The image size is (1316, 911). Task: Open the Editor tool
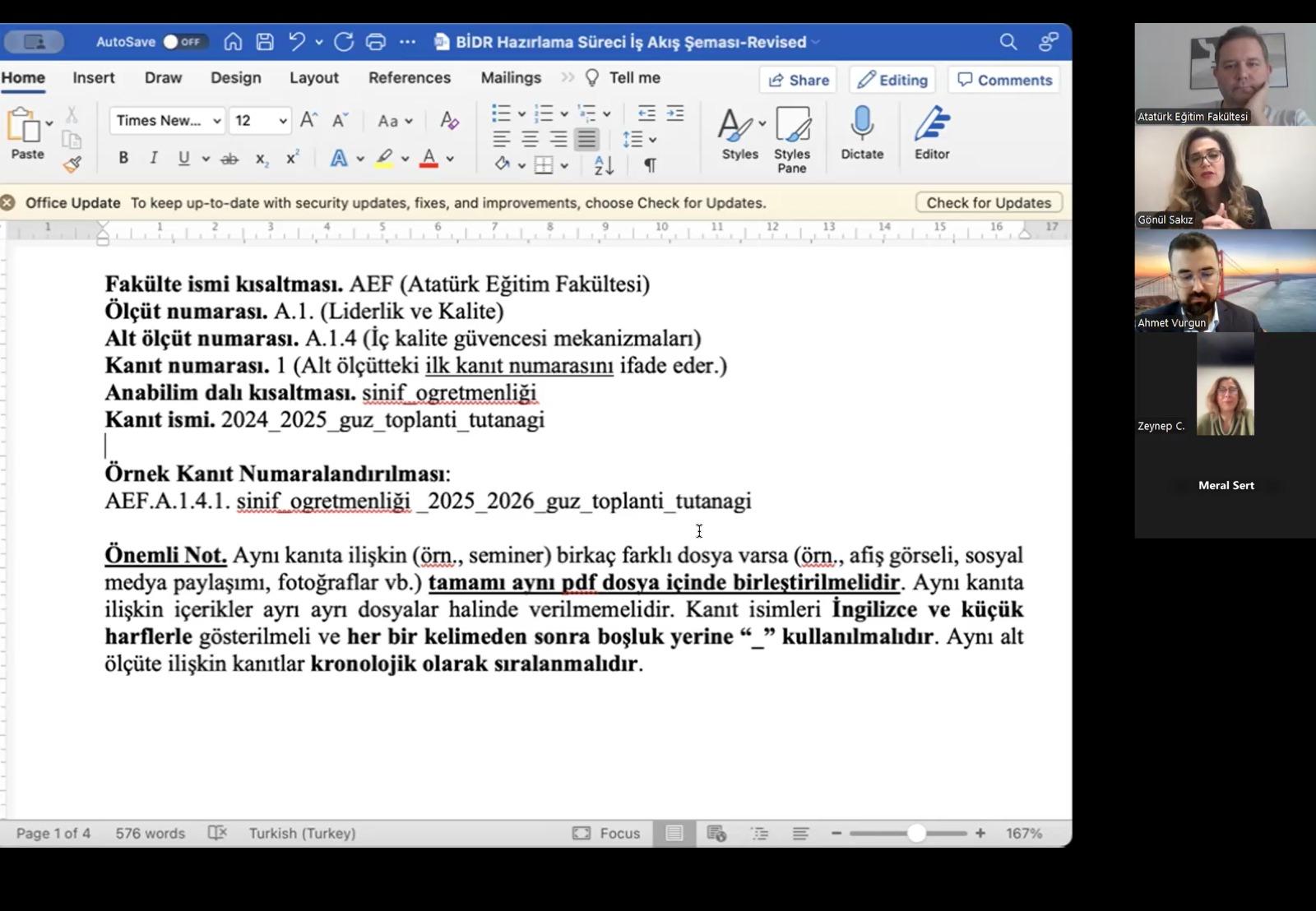[x=931, y=132]
